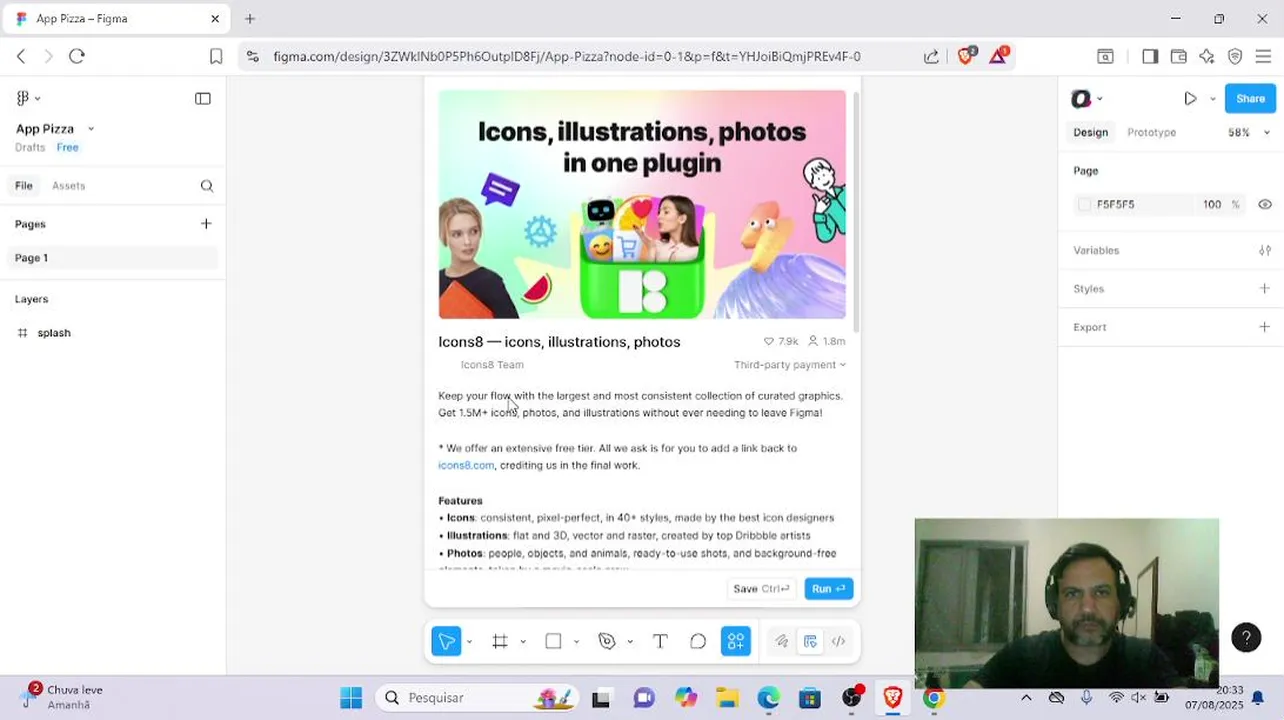
Task: Open Move tool options dropdown
Action: point(469,642)
